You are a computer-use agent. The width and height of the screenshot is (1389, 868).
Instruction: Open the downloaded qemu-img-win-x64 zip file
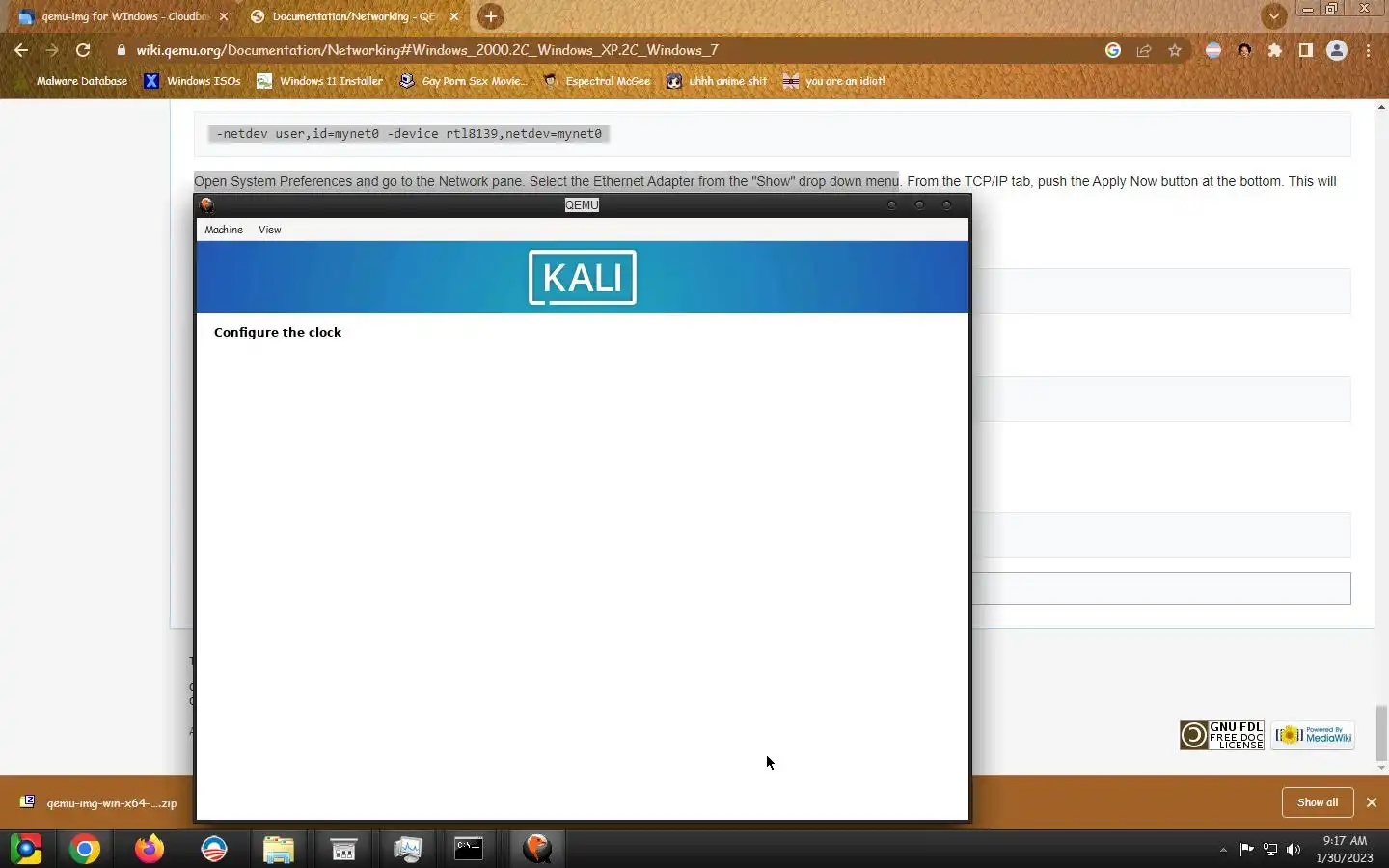(x=99, y=802)
